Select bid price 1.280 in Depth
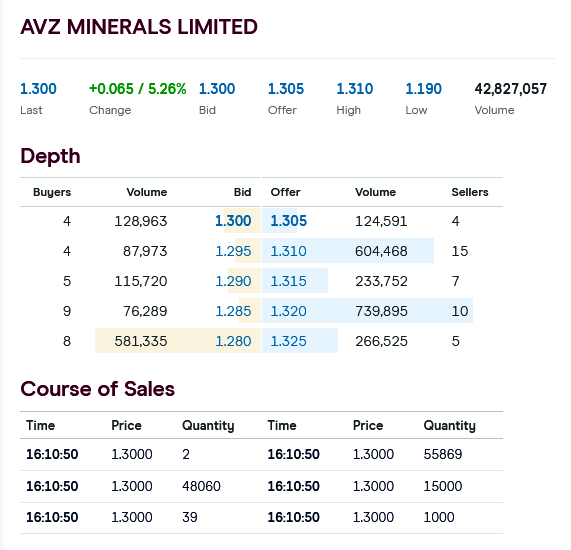571x550 pixels. 233,341
